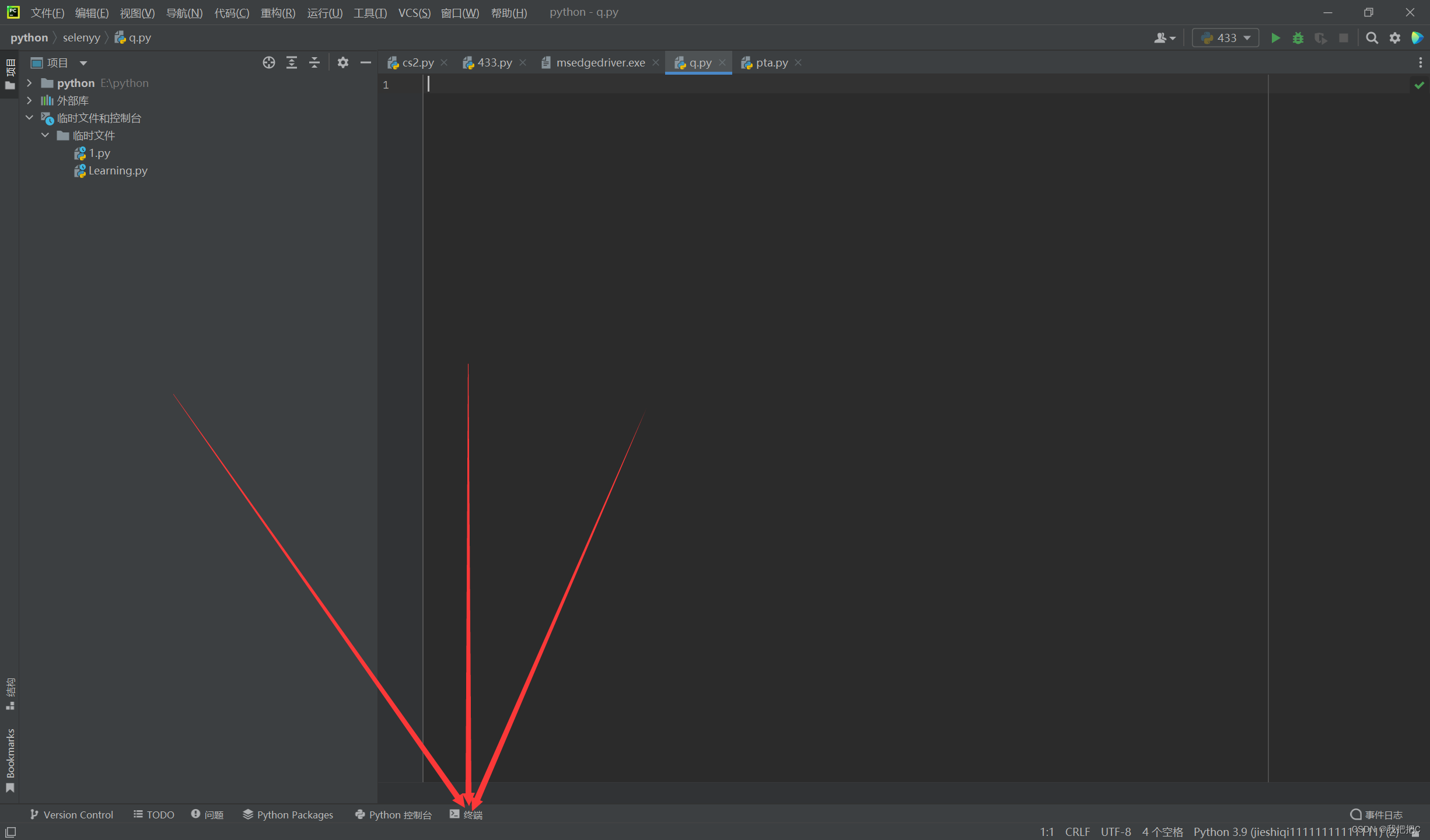Open project panel options gear
The height and width of the screenshot is (840, 1430).
[x=343, y=63]
